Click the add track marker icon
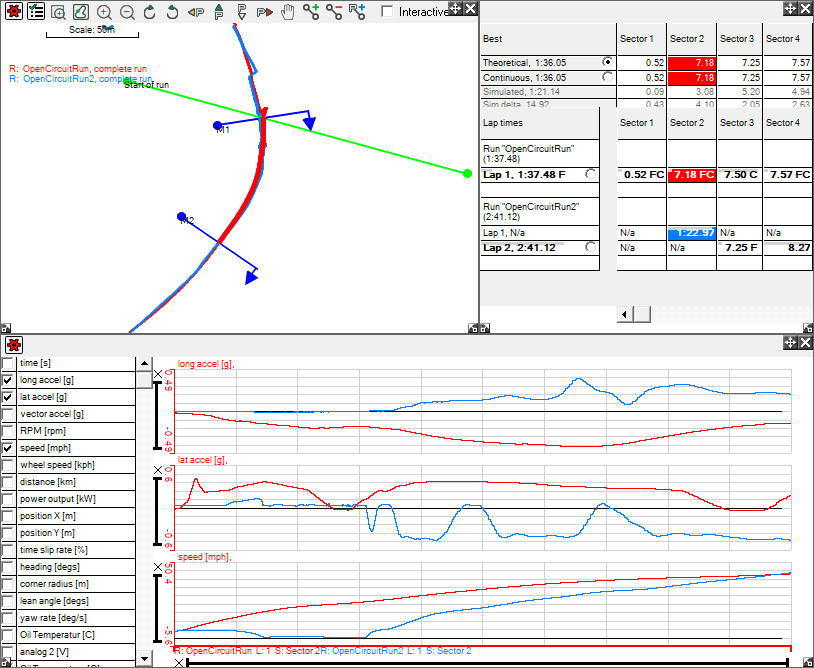Viewport: 814px width, 668px height. [x=311, y=12]
